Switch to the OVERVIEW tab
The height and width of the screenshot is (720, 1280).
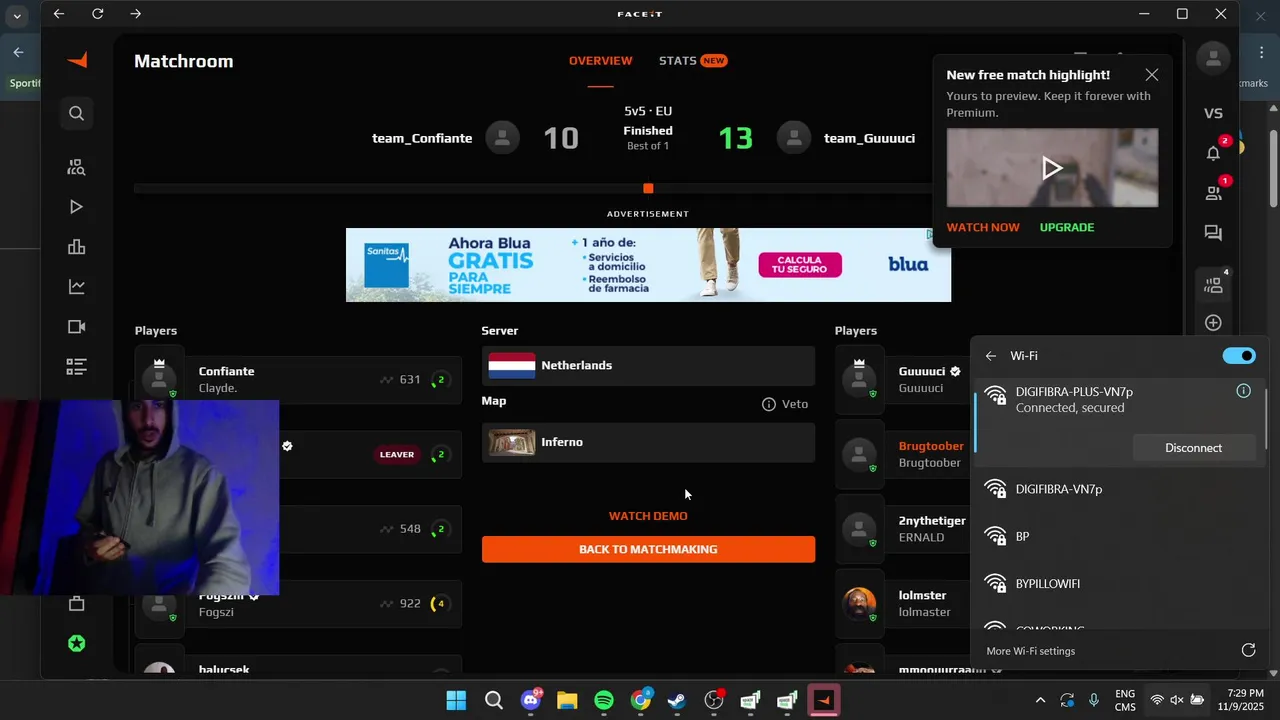point(600,61)
